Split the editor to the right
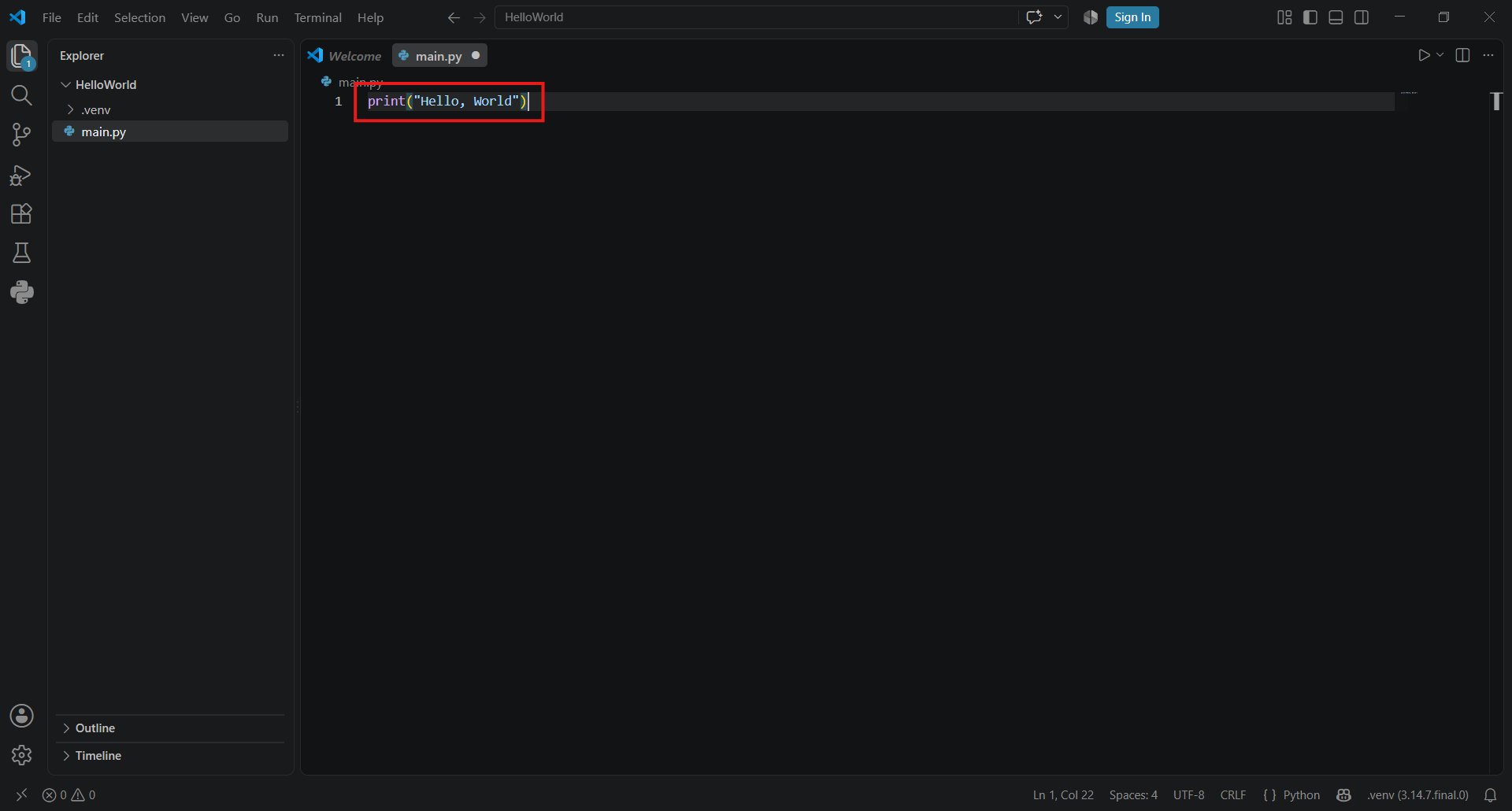1512x811 pixels. (1462, 55)
